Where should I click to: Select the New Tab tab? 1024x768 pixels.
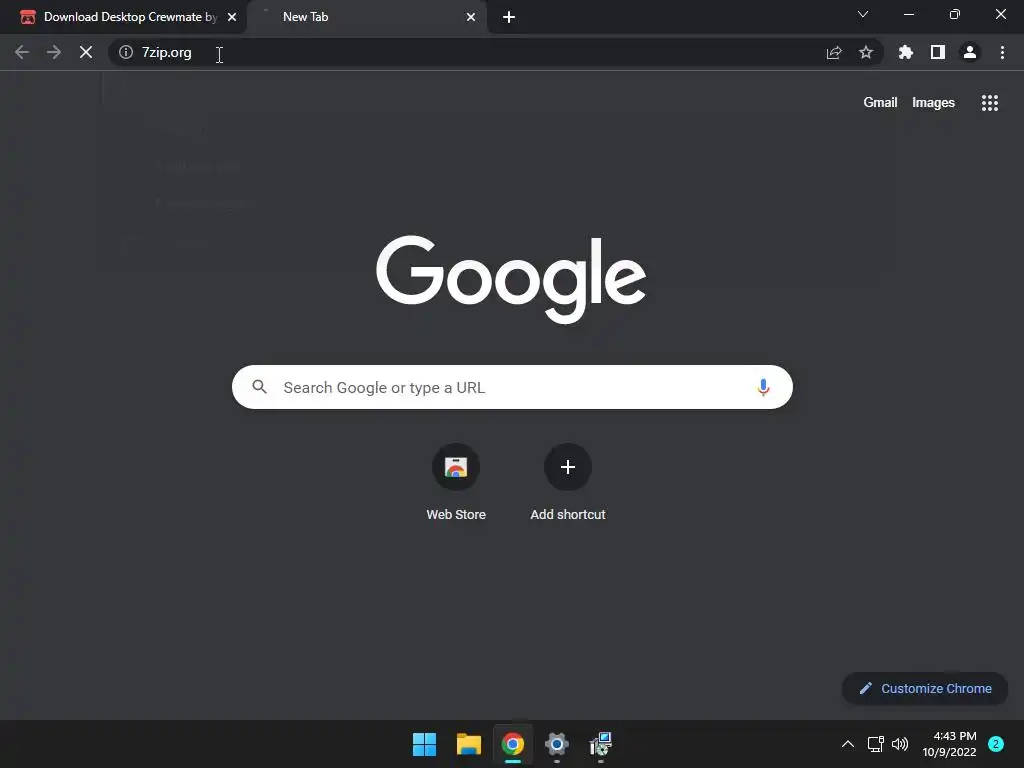tap(366, 17)
